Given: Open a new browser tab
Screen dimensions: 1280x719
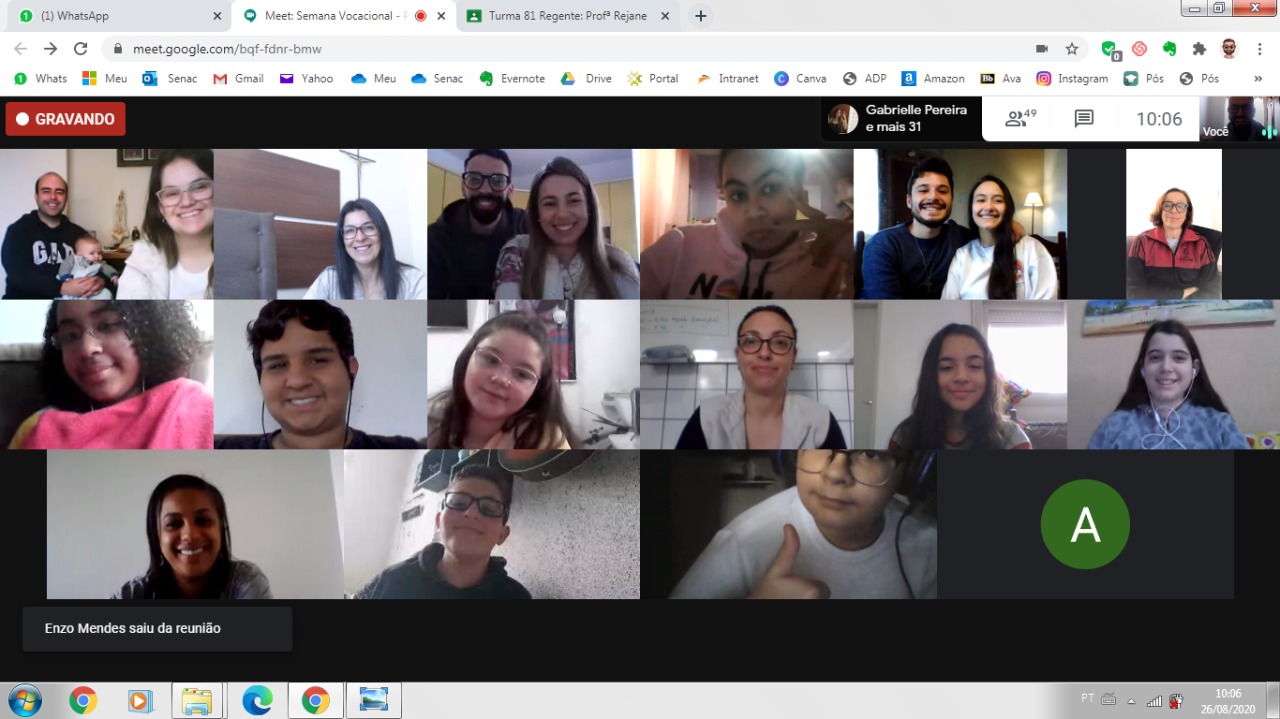Looking at the screenshot, I should click(701, 16).
